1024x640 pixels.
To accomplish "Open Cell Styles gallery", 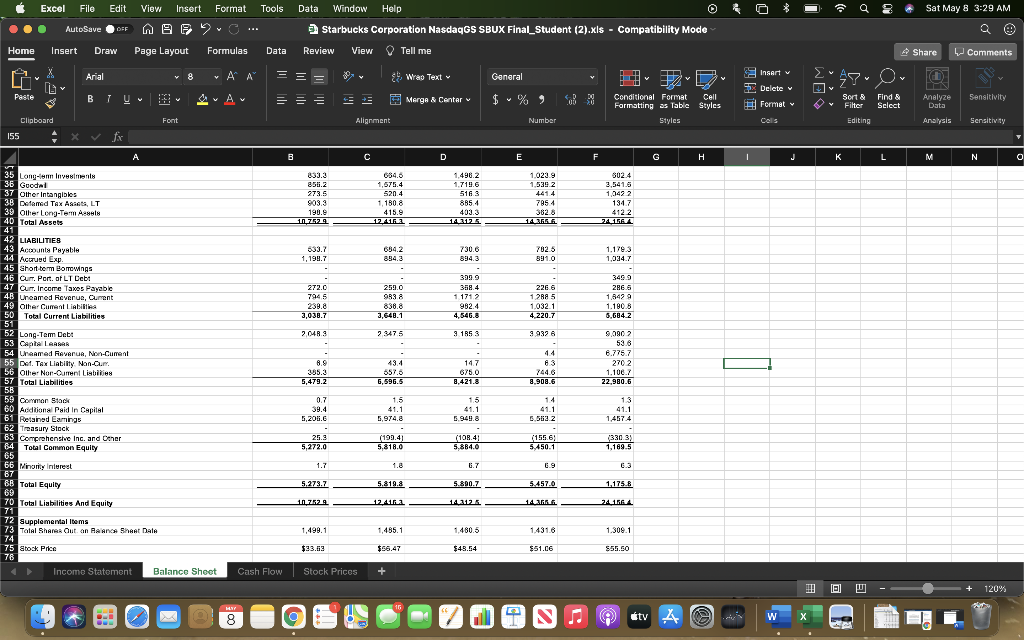I will coord(710,89).
